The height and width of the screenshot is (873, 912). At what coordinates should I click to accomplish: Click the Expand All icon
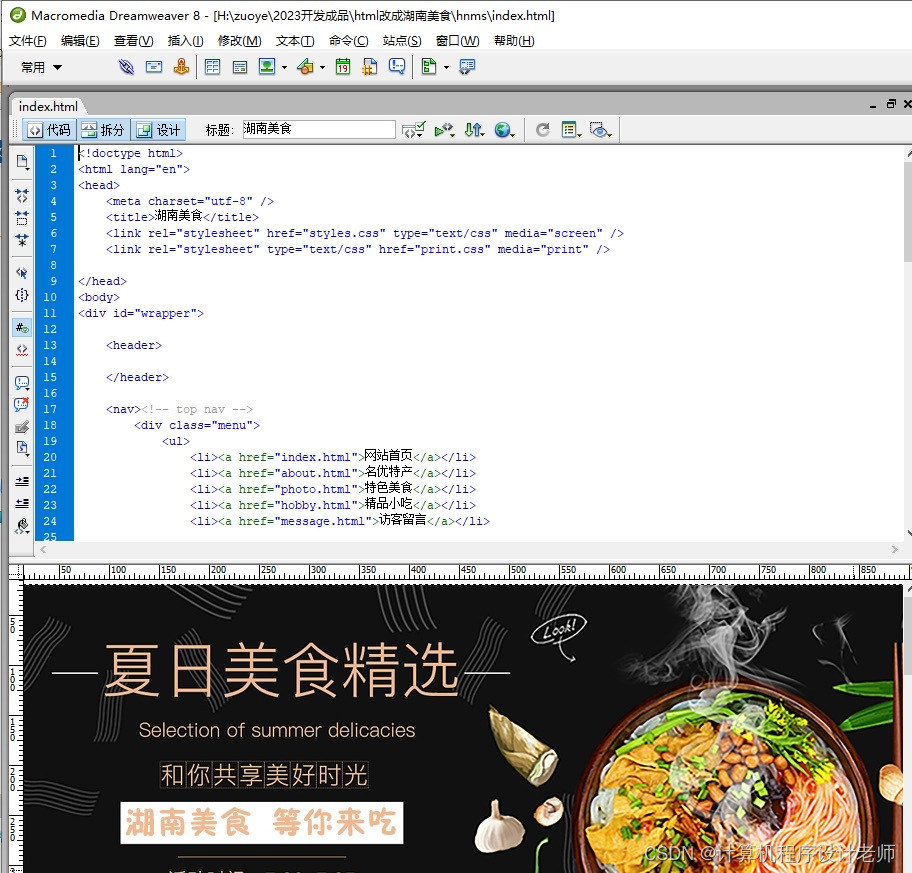[x=22, y=240]
